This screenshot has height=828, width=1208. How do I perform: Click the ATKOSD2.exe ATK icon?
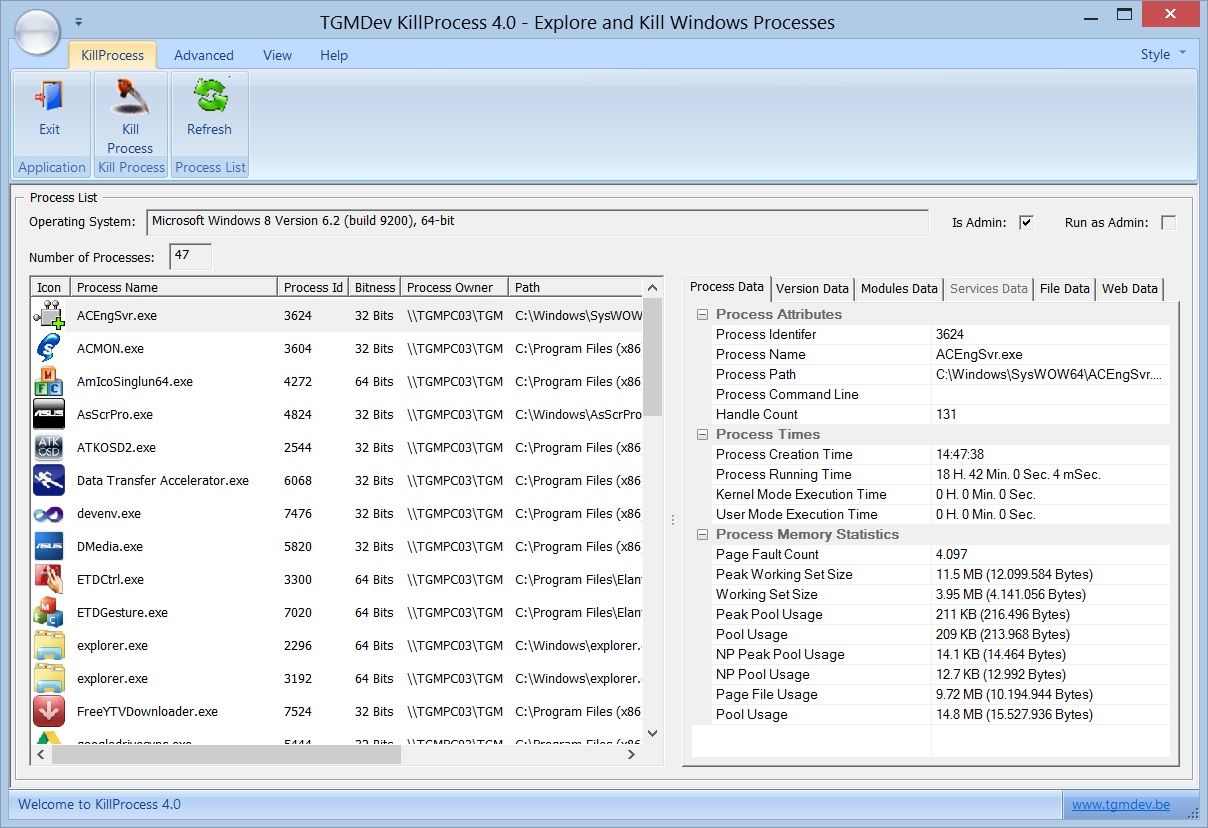tap(47, 447)
